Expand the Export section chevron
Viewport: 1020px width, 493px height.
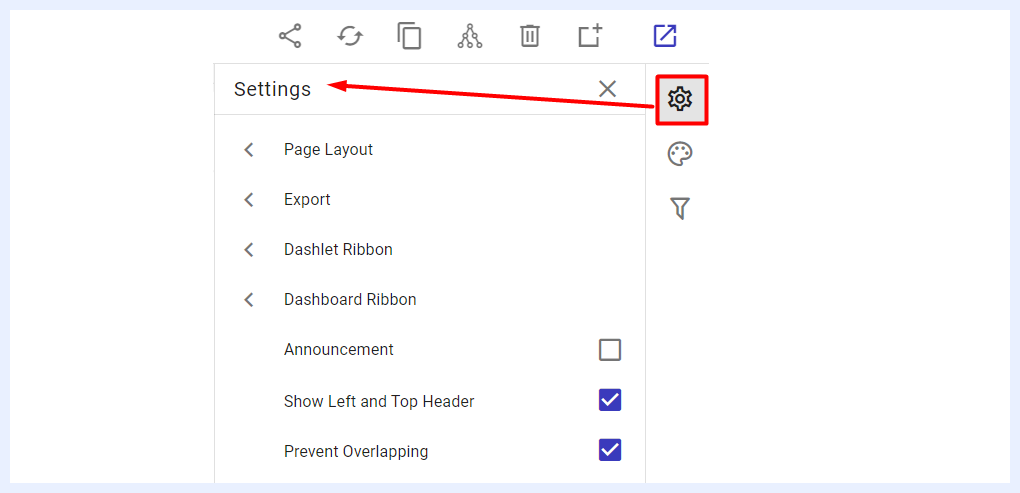click(x=248, y=200)
